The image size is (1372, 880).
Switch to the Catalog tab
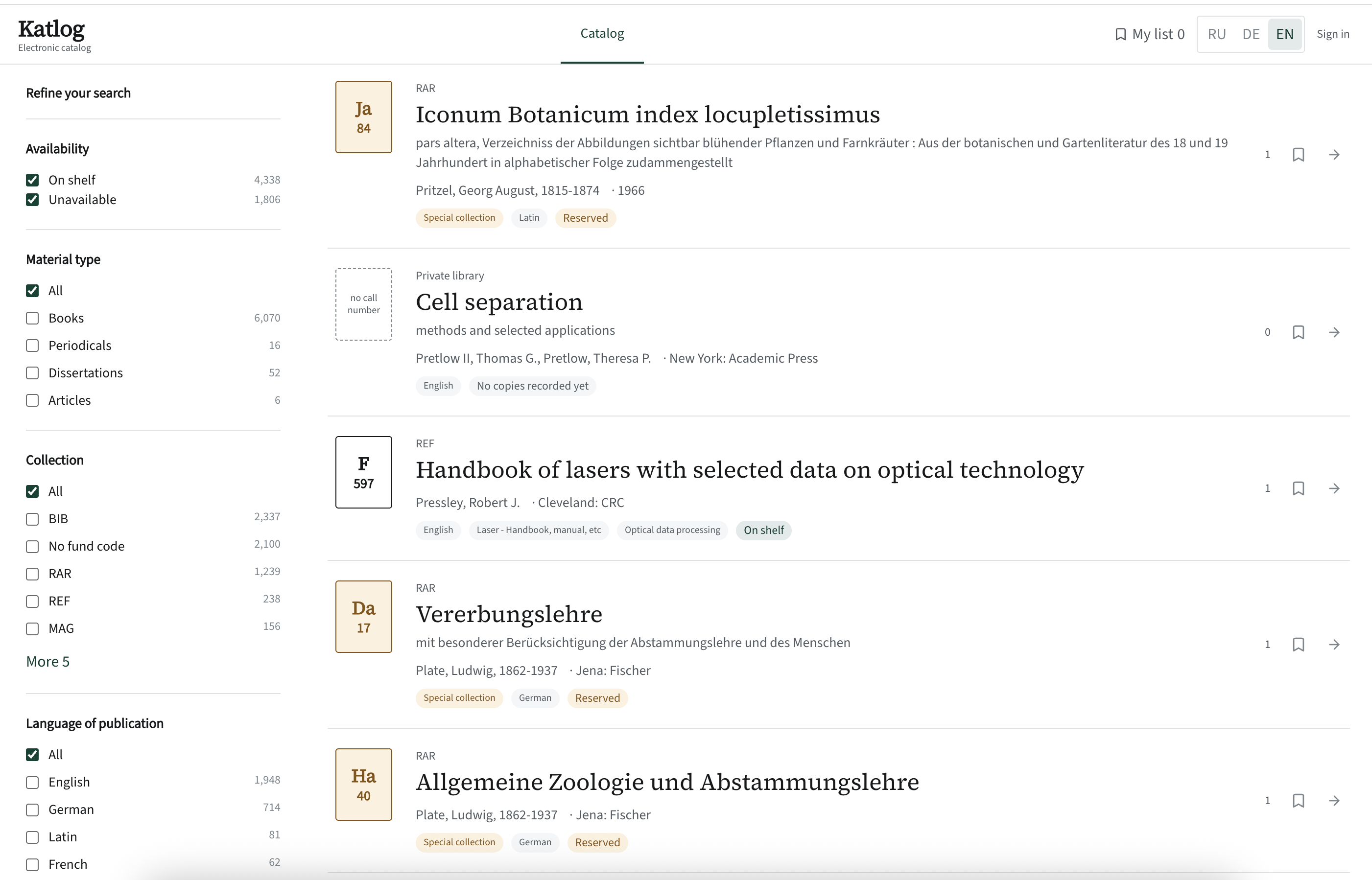(602, 34)
